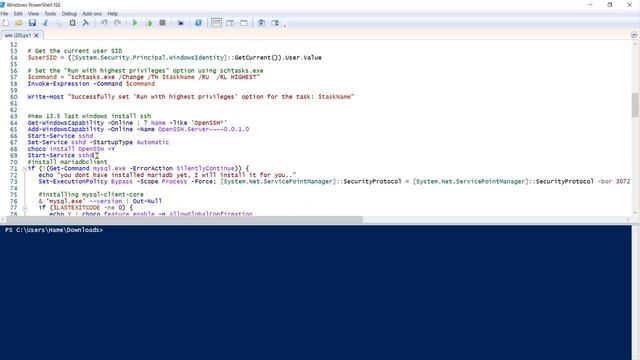Image resolution: width=640 pixels, height=360 pixels.
Task: Show command window icon
Action: (262, 23)
